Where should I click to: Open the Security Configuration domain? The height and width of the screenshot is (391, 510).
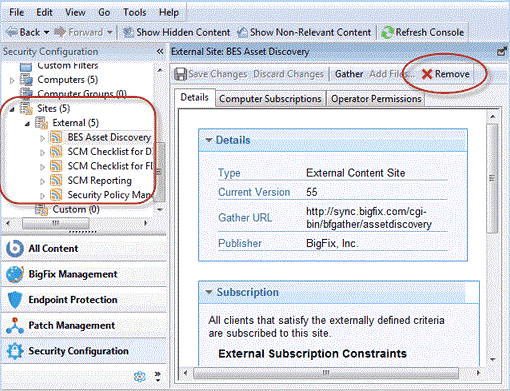click(84, 351)
